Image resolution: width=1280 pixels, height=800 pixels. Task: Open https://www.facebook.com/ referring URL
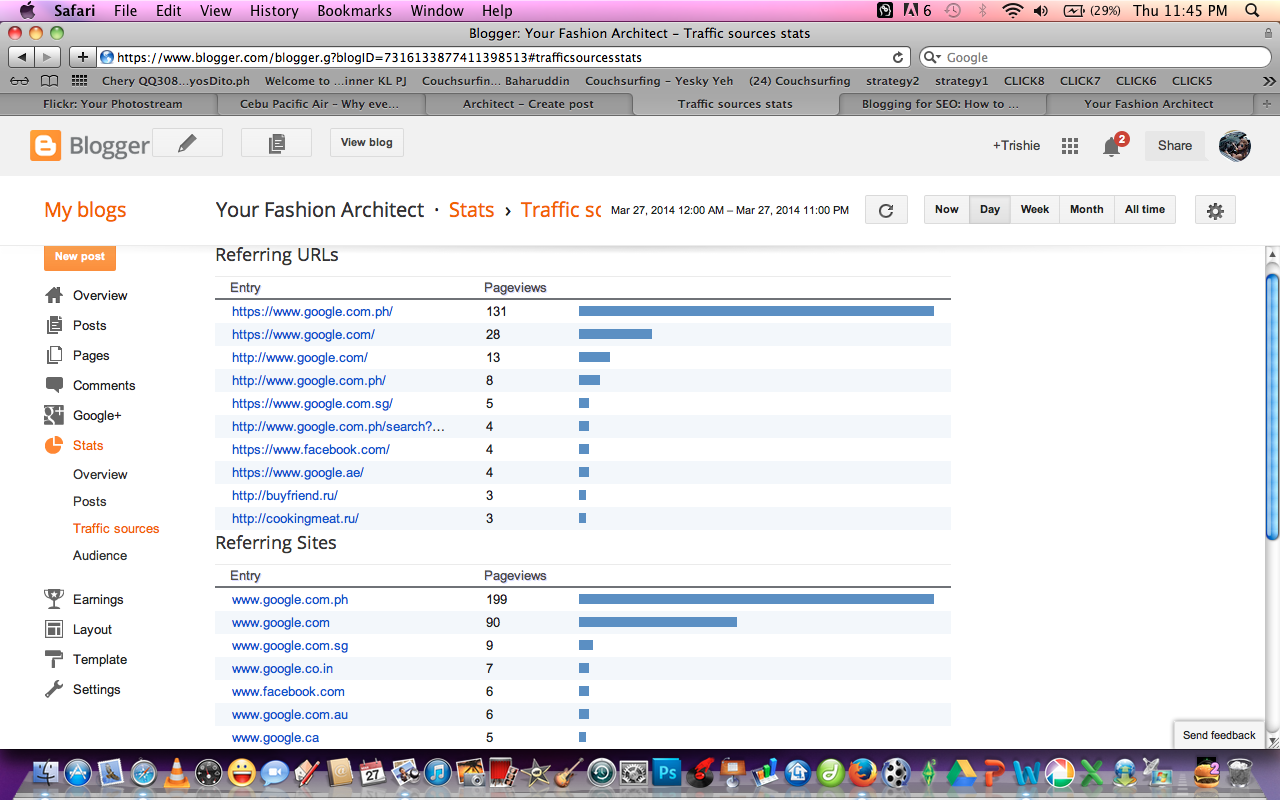pos(311,450)
